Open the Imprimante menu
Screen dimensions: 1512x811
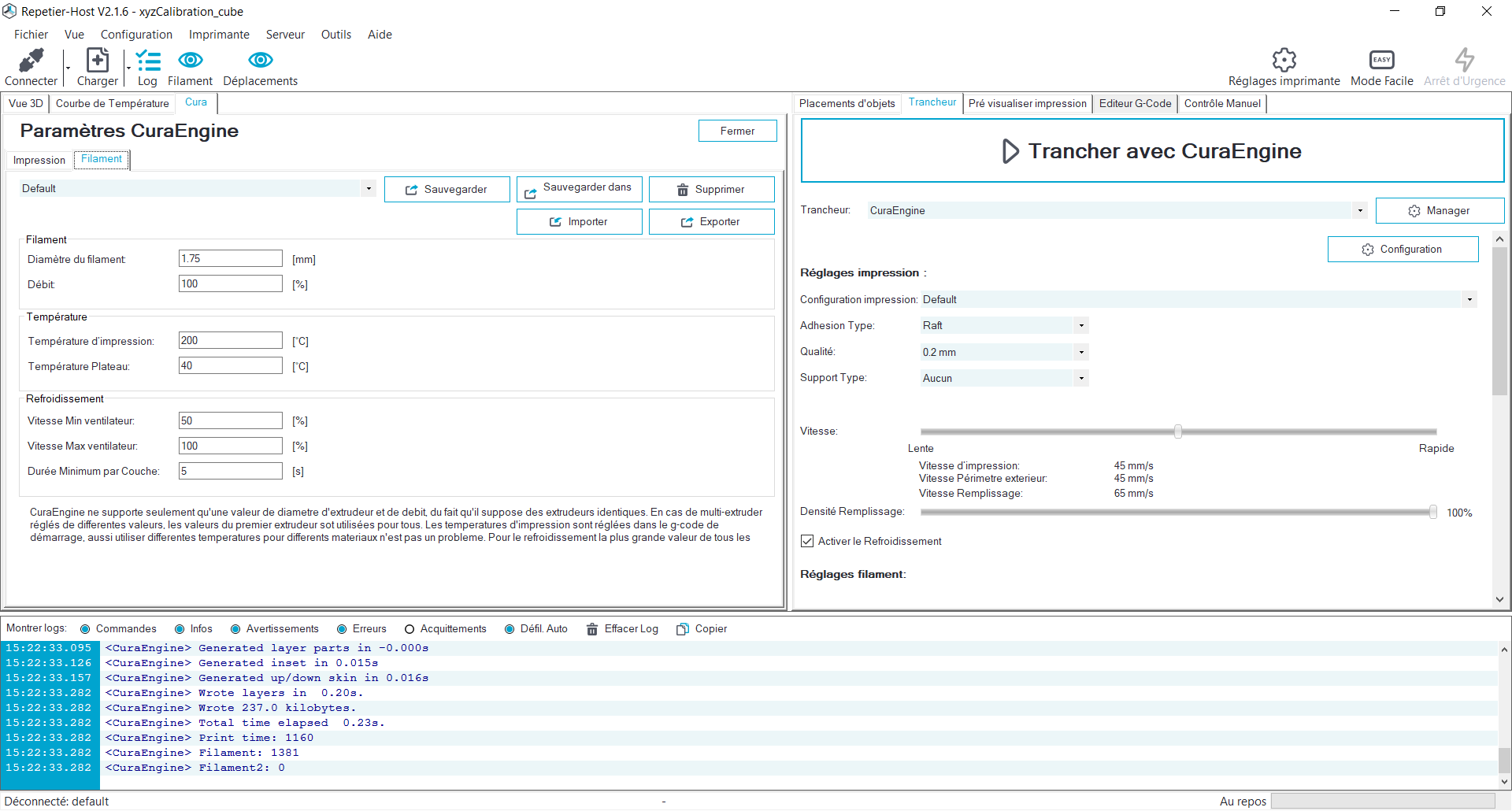click(219, 35)
